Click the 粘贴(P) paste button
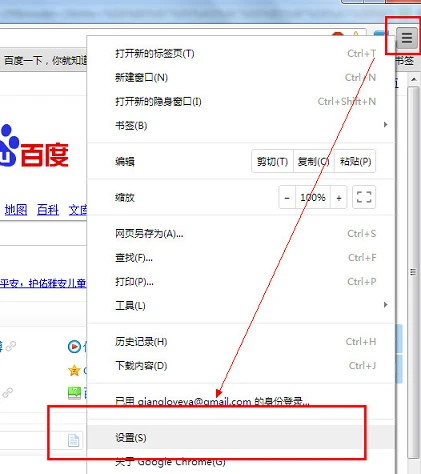 point(355,162)
